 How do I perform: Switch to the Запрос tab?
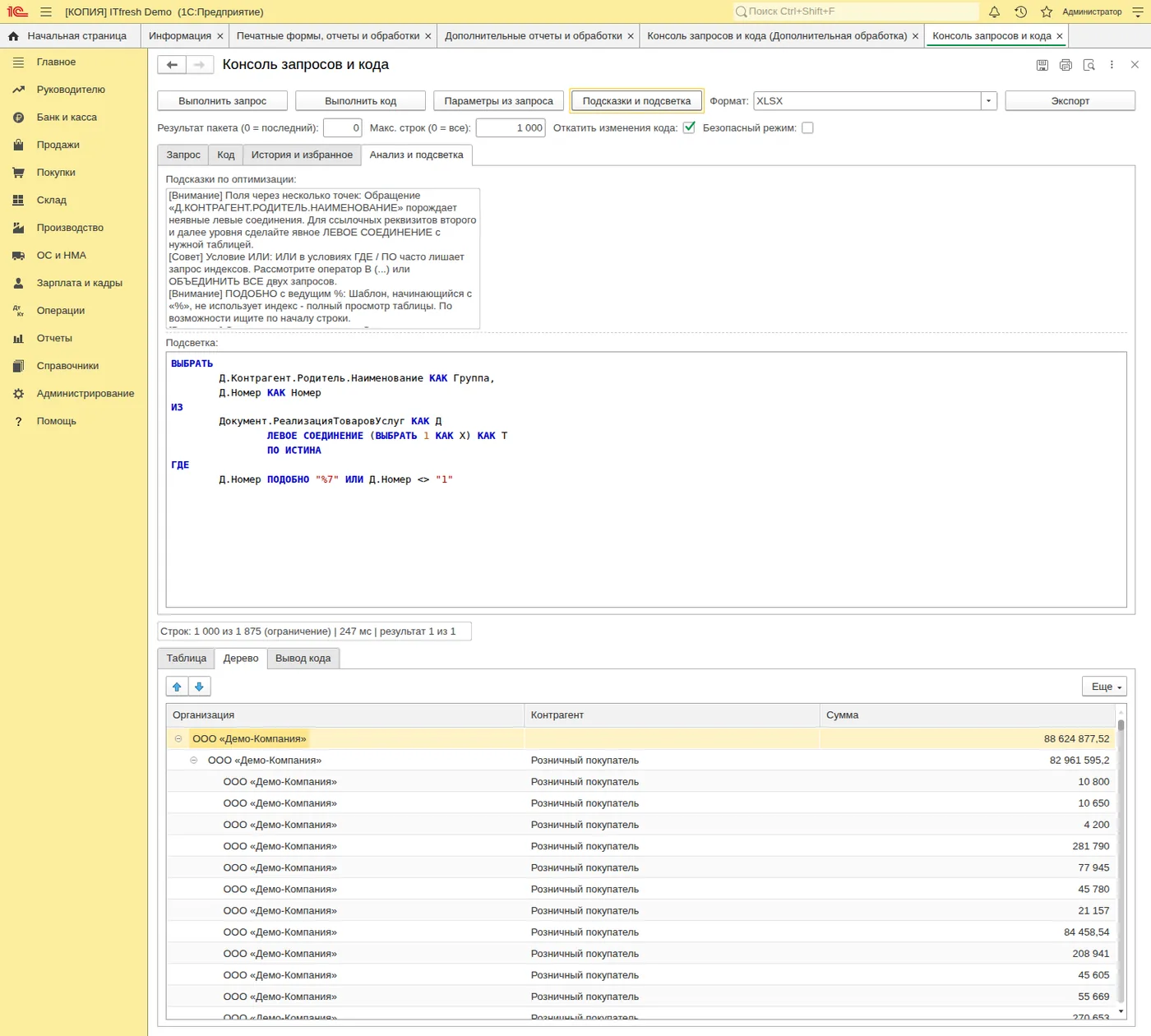point(183,155)
